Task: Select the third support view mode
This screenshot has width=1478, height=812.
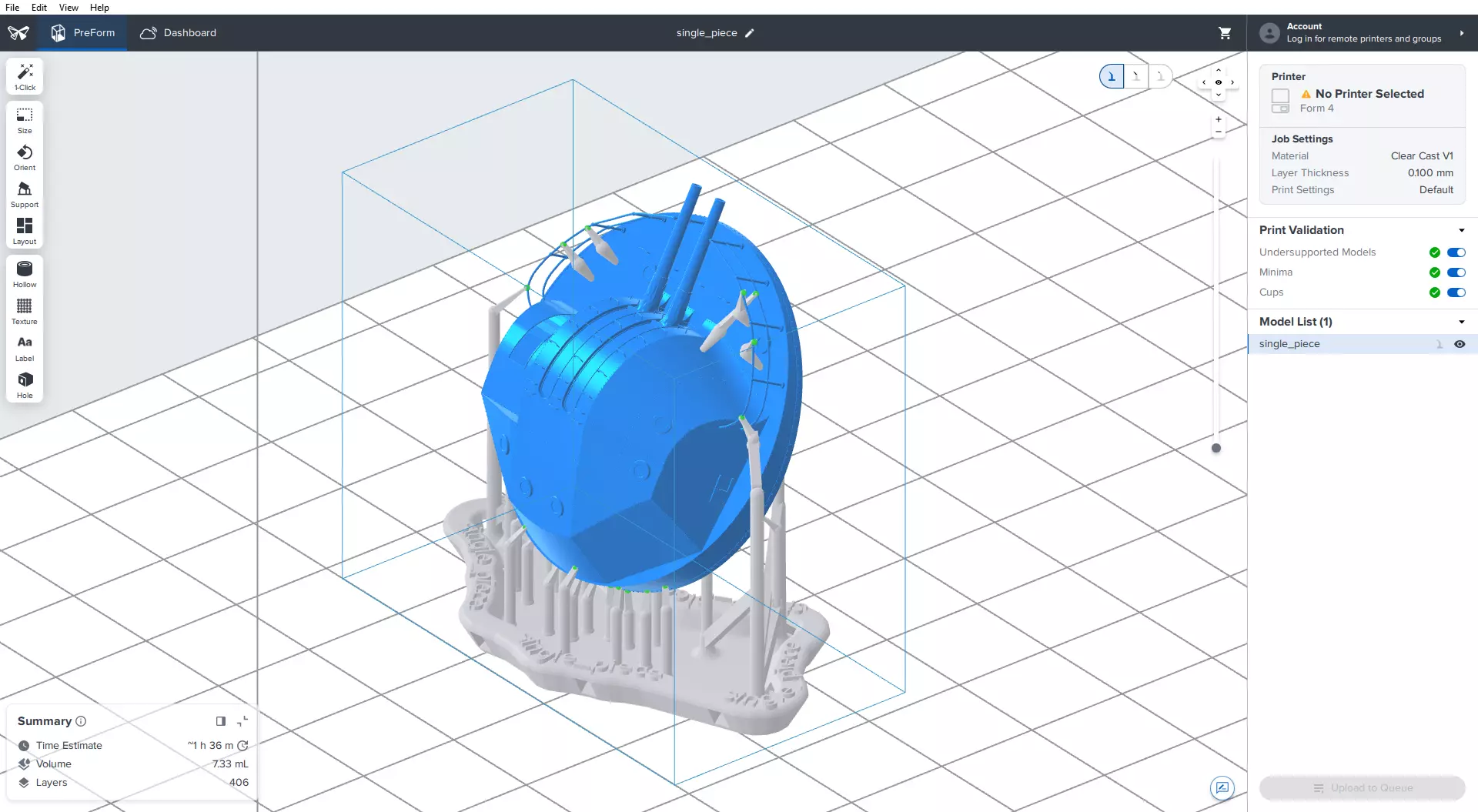Action: pos(1160,76)
